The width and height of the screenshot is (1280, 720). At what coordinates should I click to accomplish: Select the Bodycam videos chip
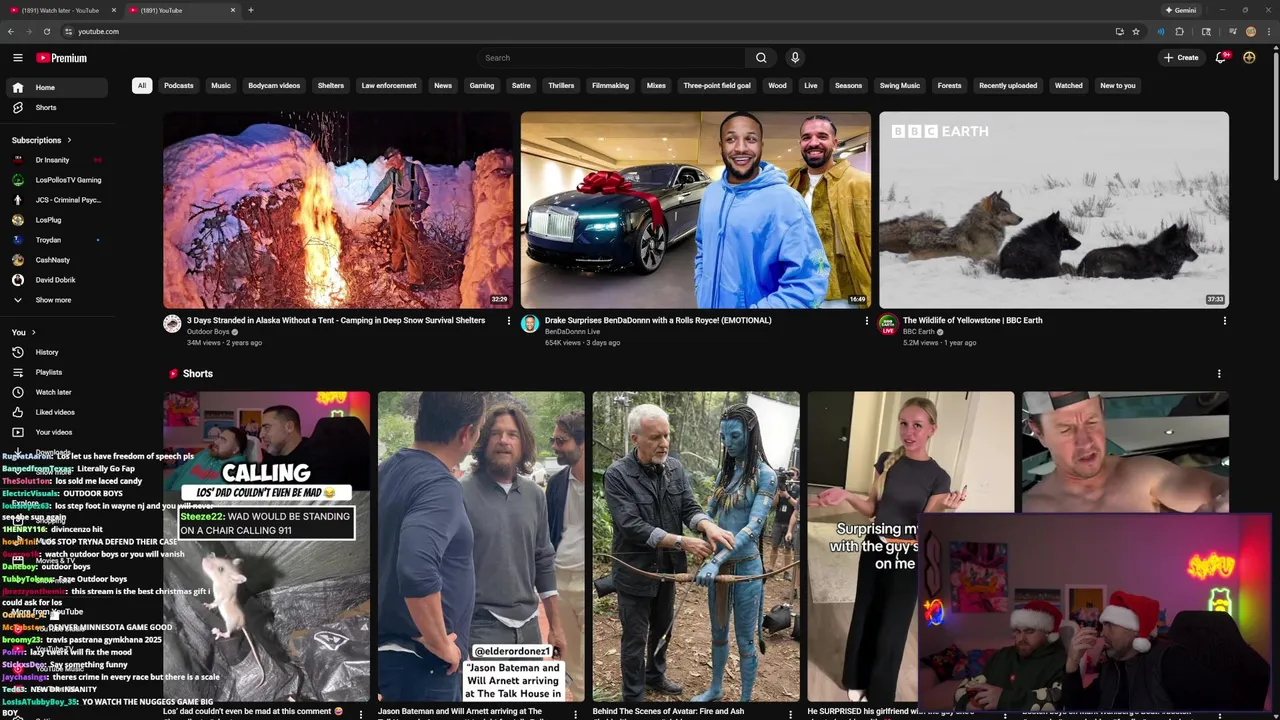274,86
